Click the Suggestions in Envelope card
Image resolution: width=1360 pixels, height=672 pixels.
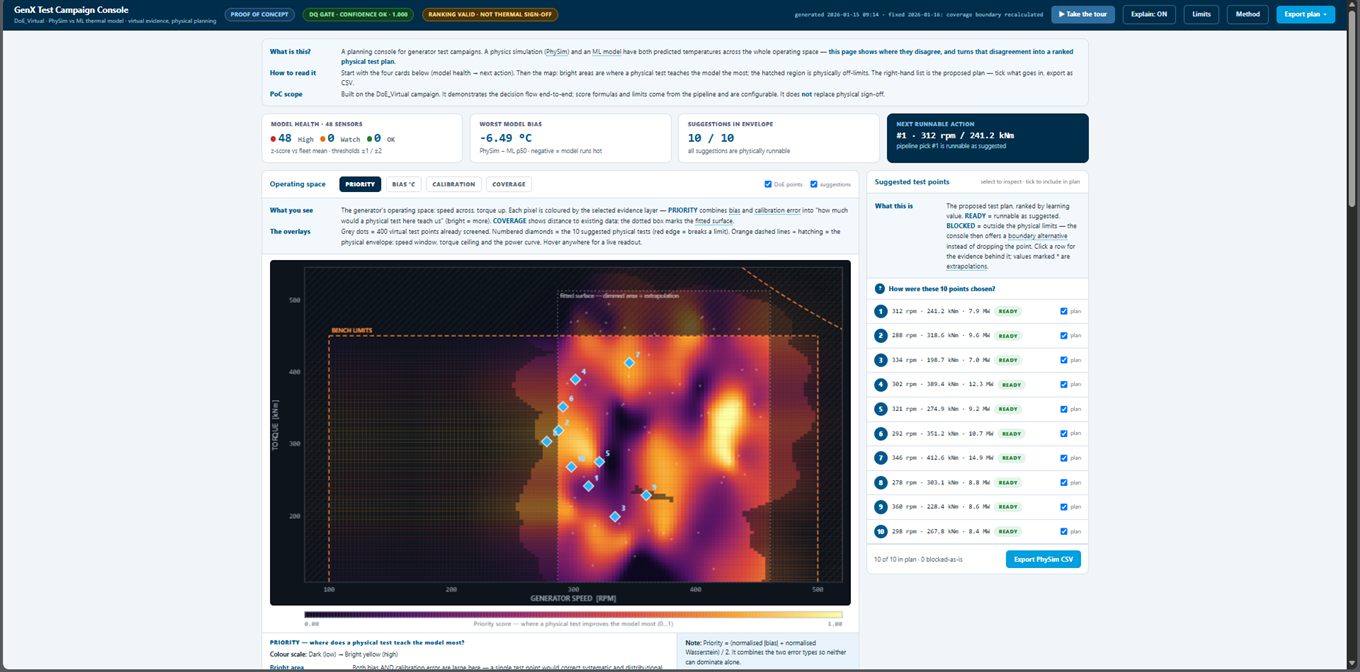(779, 138)
